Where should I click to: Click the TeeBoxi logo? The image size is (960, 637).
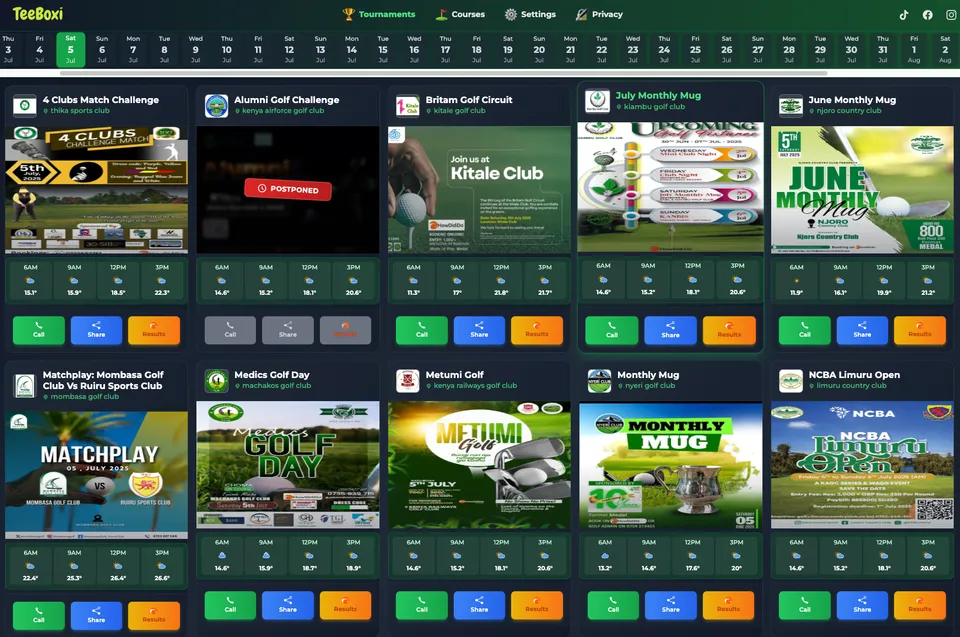pos(38,13)
